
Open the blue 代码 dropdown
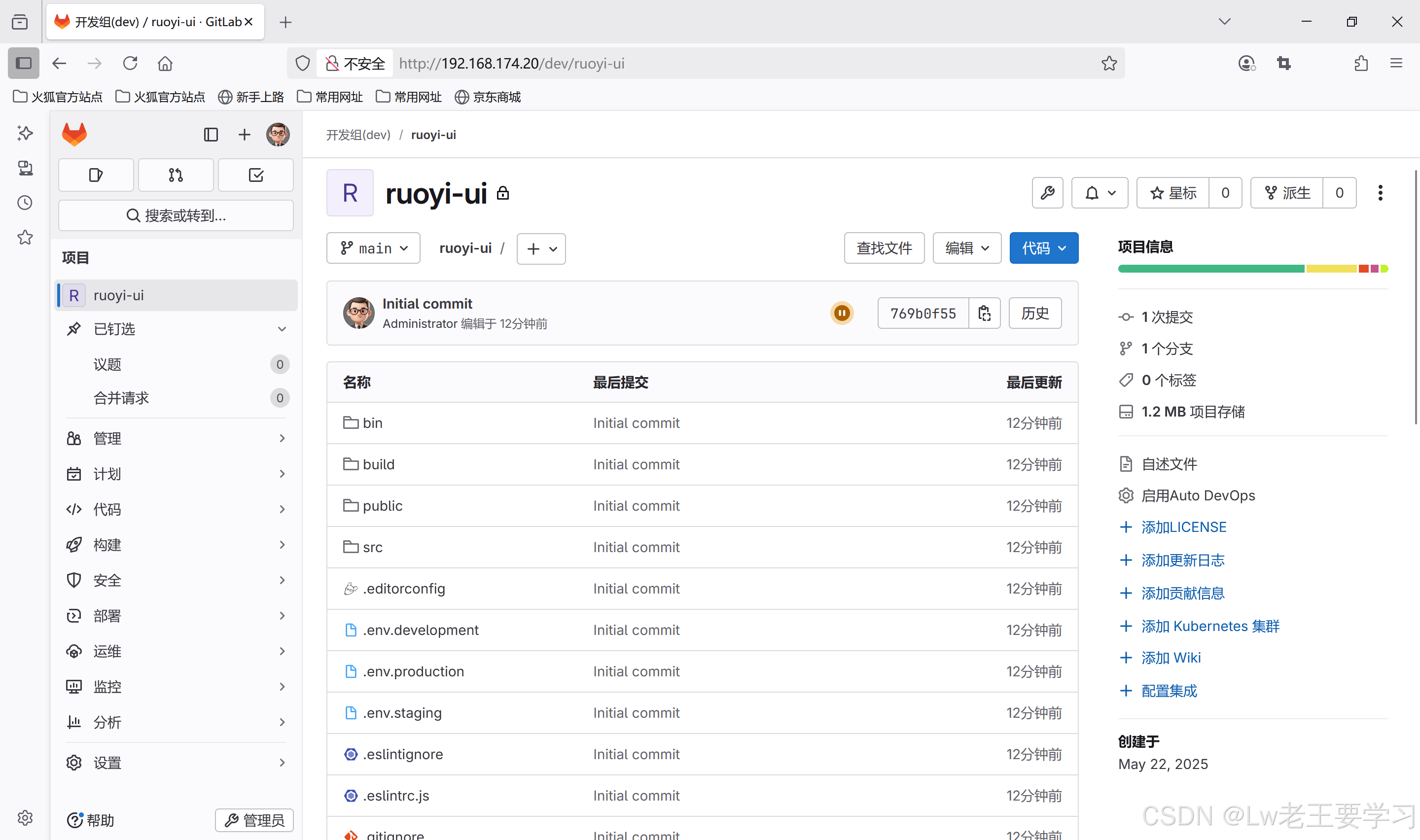point(1043,248)
